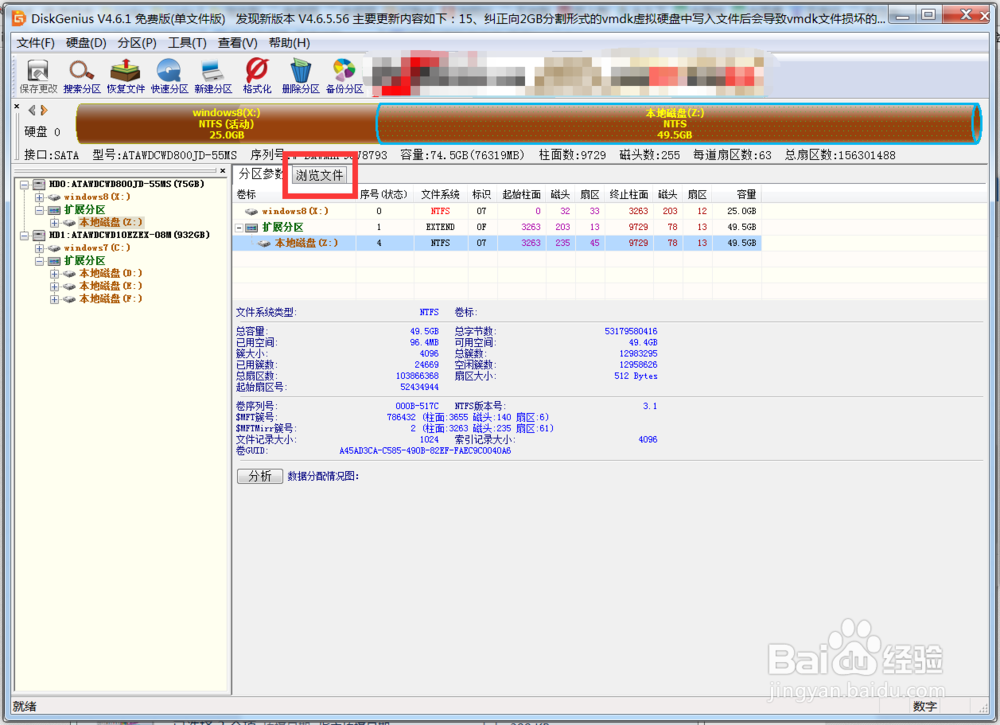1000x725 pixels.
Task: Click the 分析 (Analyze) button
Action: coord(260,476)
